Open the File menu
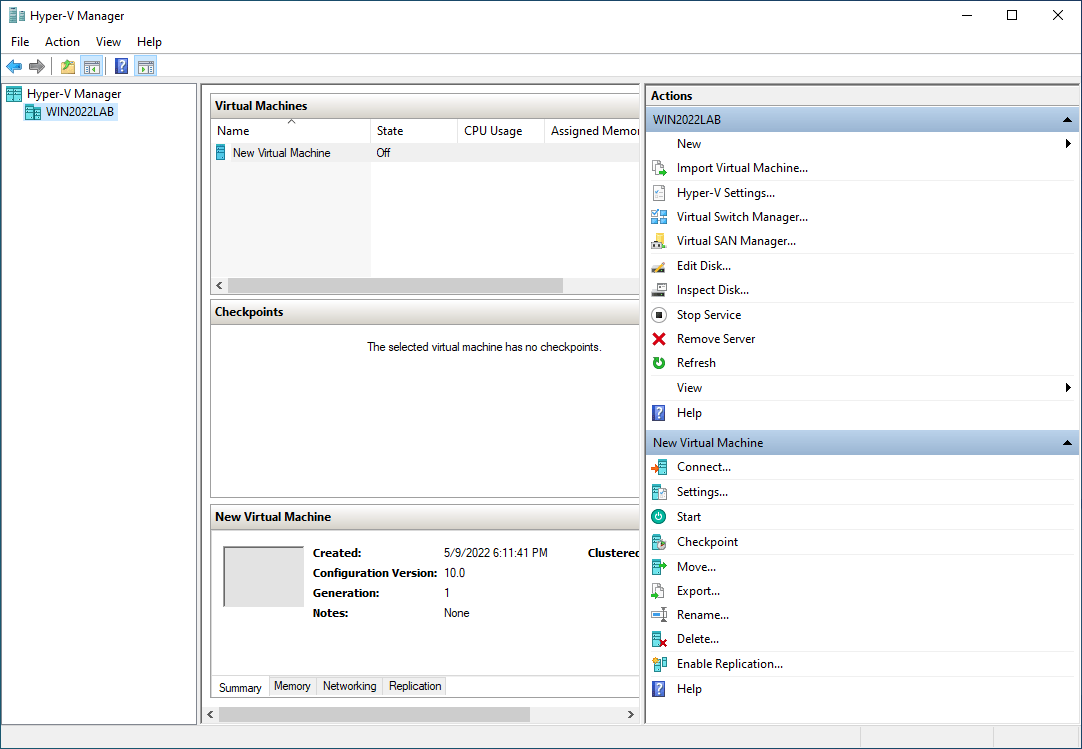 pos(20,41)
